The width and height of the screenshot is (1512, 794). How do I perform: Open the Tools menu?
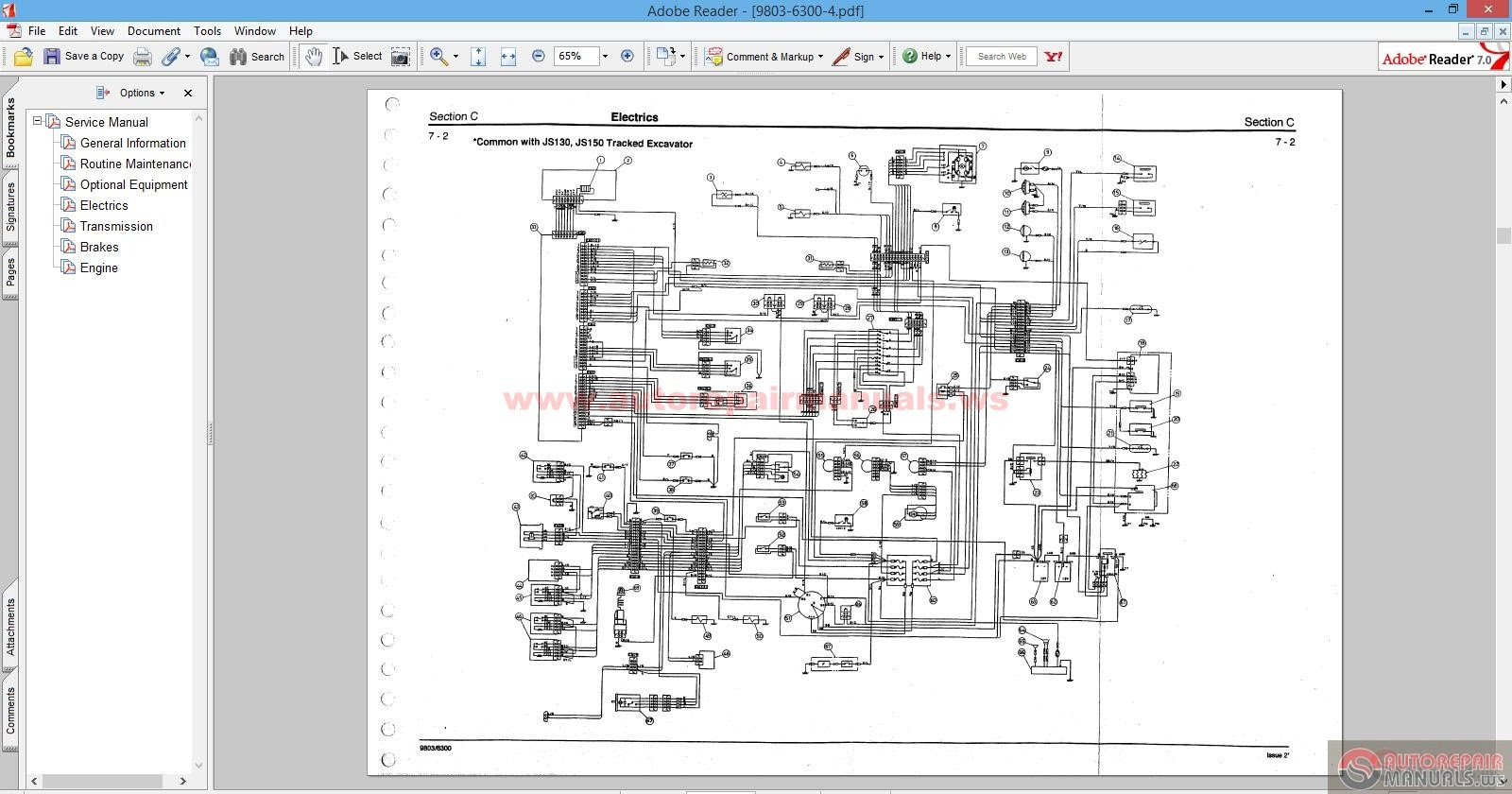point(207,31)
